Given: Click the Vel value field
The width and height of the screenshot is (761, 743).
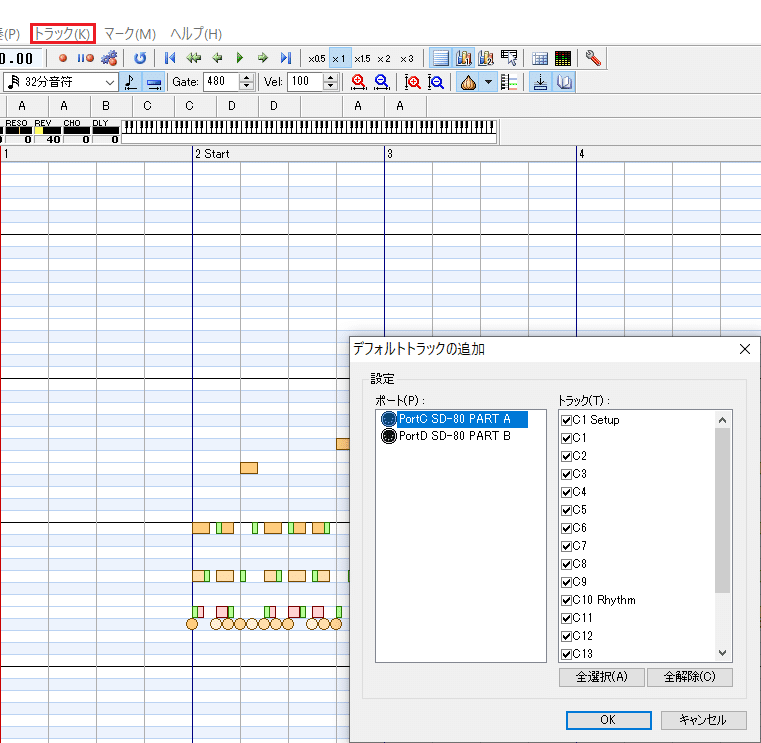Looking at the screenshot, I should click(x=305, y=82).
